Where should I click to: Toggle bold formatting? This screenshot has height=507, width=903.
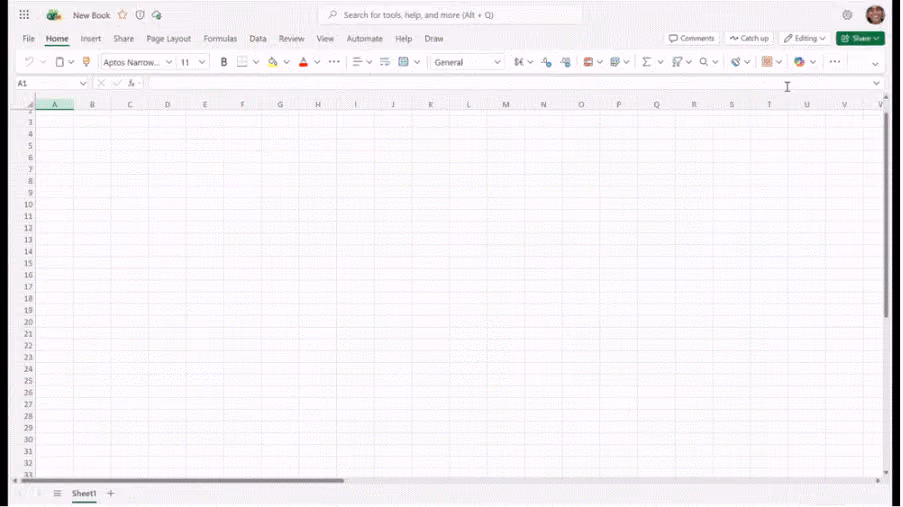223,62
